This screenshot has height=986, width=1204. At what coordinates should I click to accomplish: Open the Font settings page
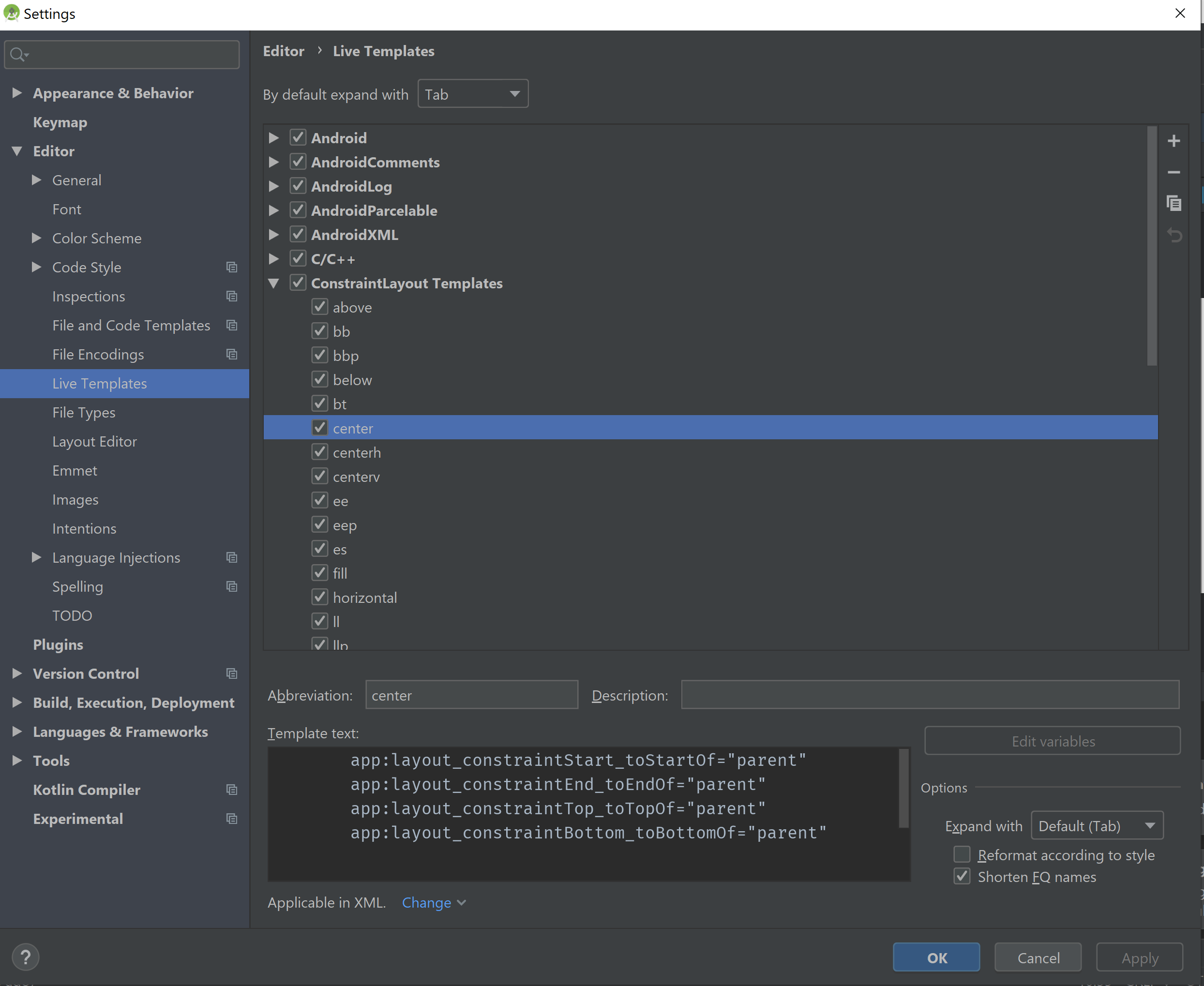tap(66, 209)
